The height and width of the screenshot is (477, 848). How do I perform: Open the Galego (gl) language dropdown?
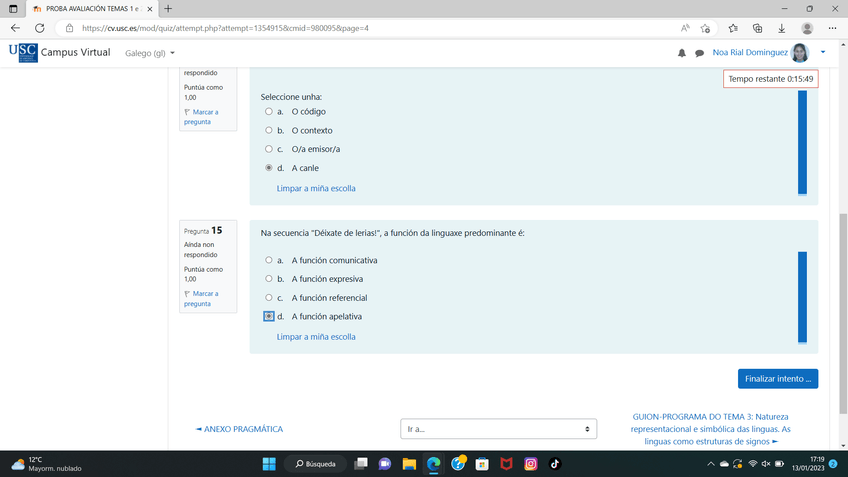coord(150,53)
